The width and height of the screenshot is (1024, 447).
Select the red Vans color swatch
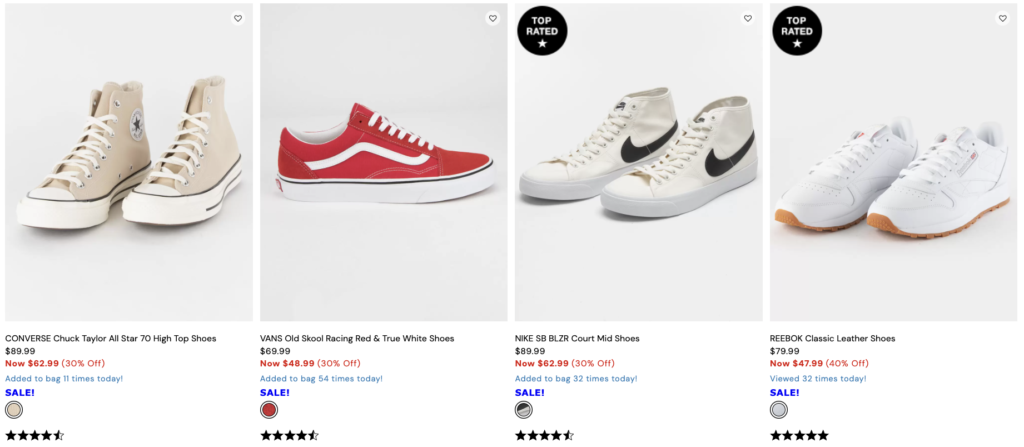[x=269, y=409]
